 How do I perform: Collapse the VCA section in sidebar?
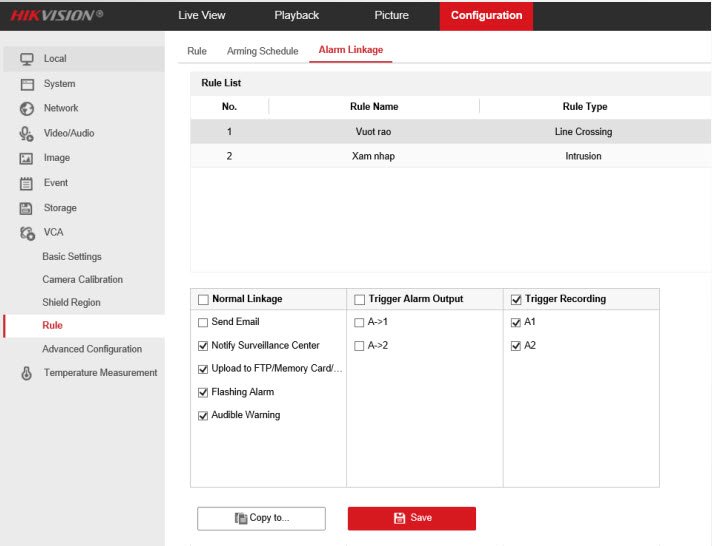[x=53, y=232]
